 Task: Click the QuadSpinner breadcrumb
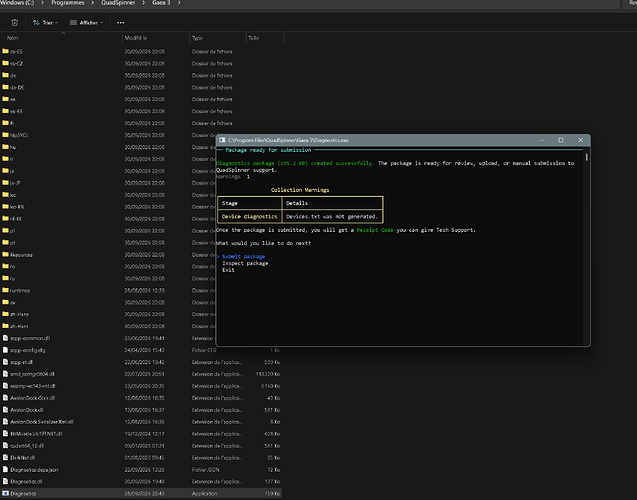click(x=118, y=3)
